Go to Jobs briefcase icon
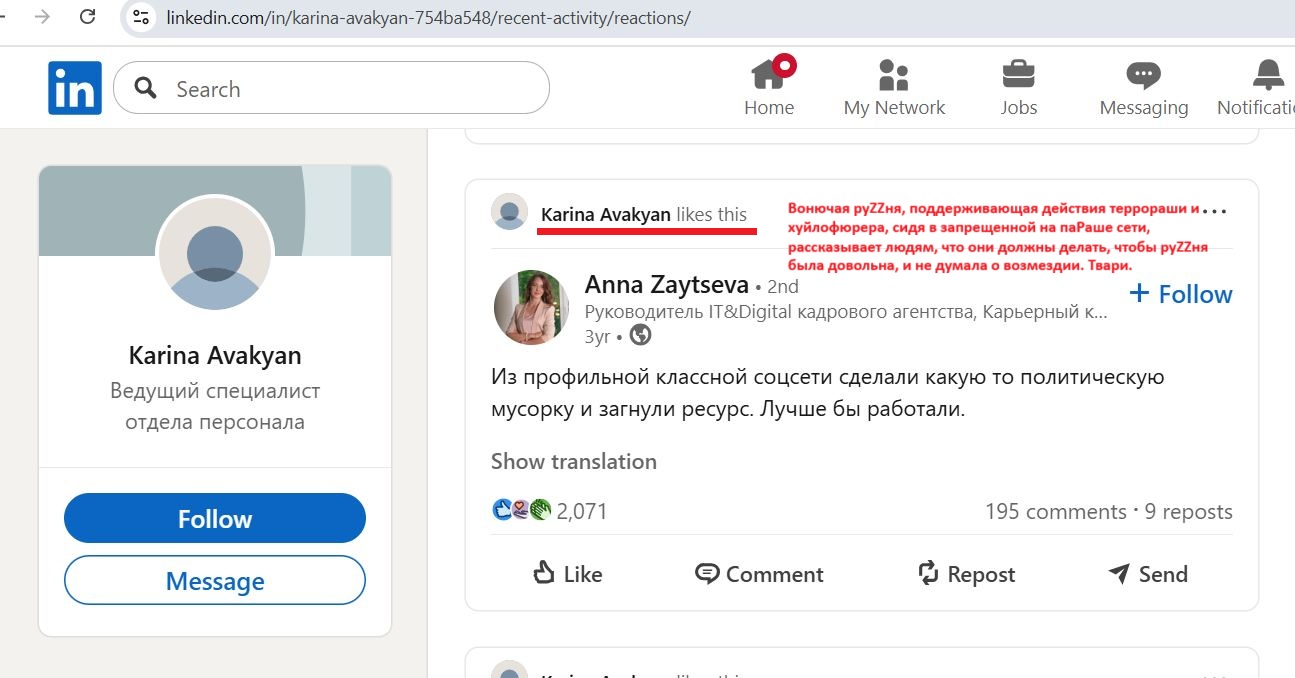 pos(1018,75)
